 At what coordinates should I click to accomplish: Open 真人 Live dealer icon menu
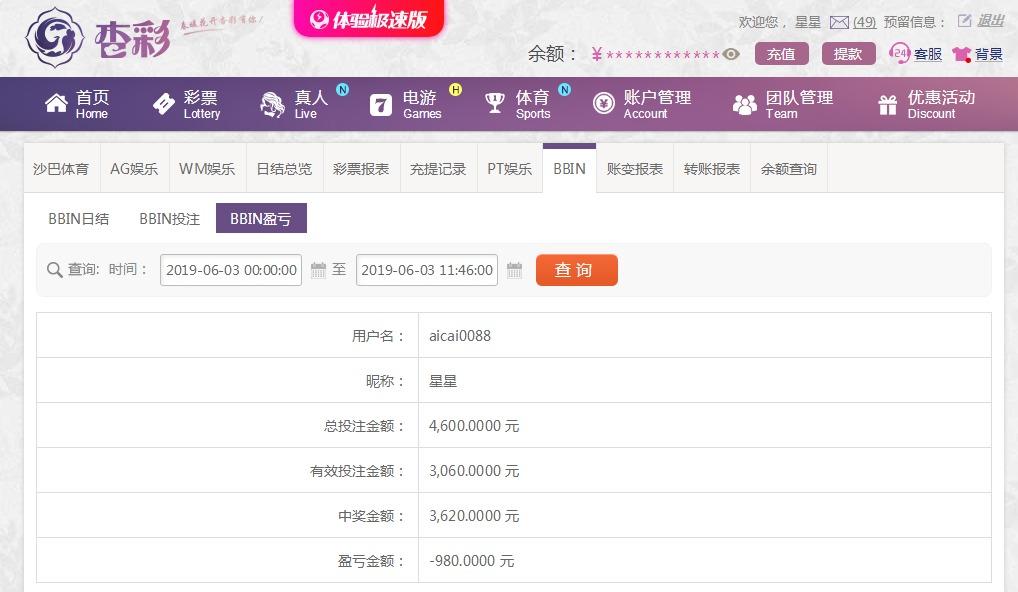coord(272,104)
